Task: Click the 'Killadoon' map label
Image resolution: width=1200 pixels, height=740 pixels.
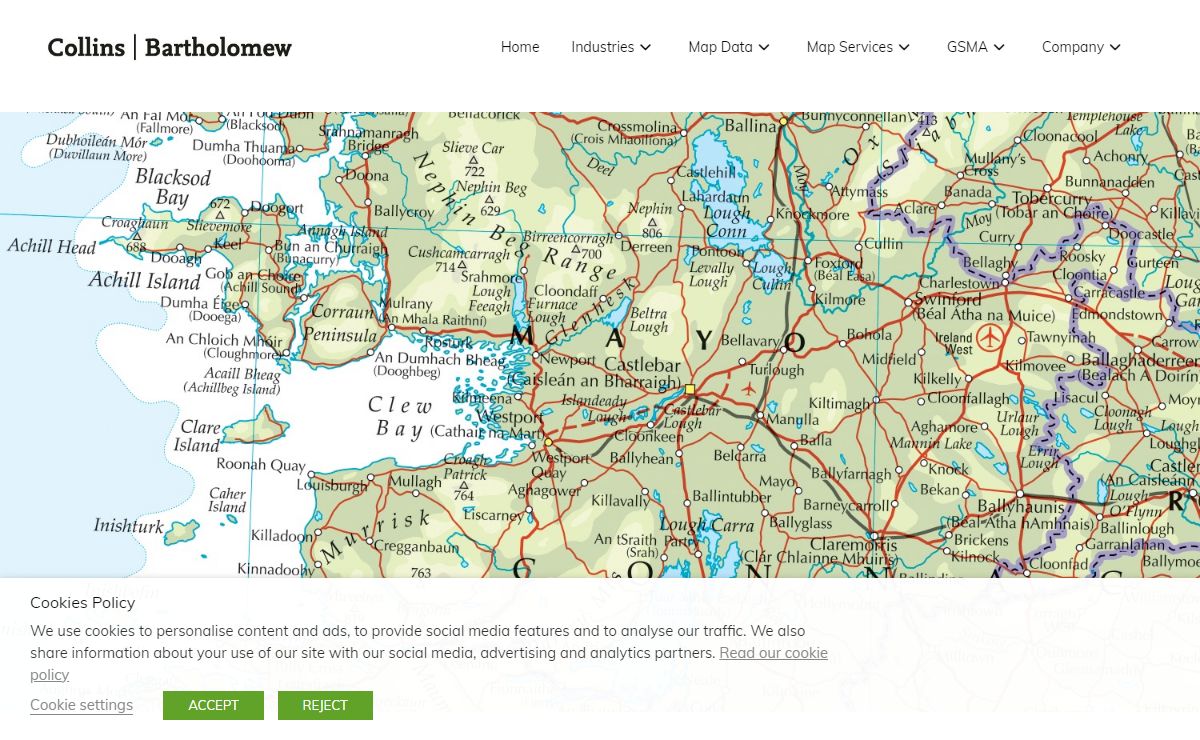Action: (282, 536)
